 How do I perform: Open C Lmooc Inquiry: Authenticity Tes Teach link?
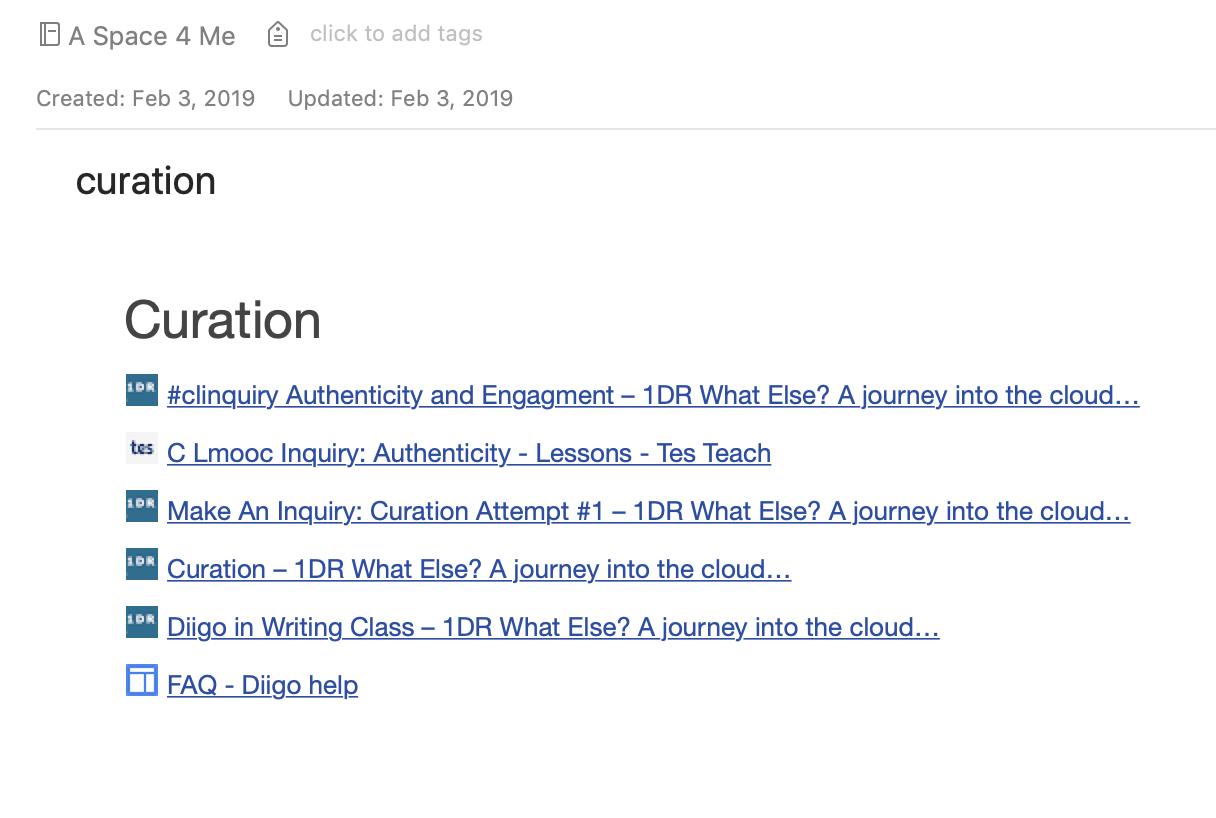tap(469, 453)
